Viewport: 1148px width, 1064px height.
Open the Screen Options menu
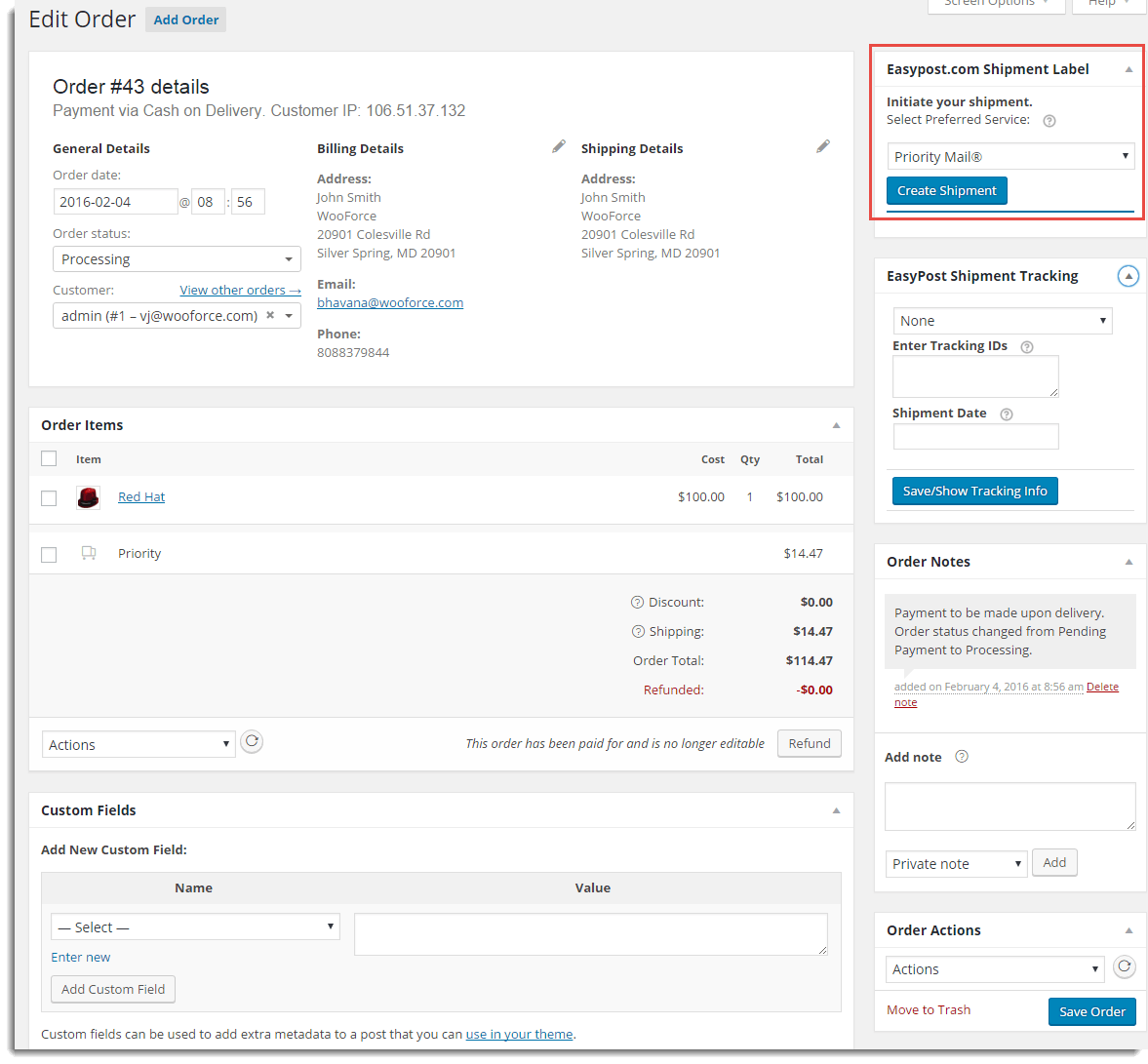point(995,4)
